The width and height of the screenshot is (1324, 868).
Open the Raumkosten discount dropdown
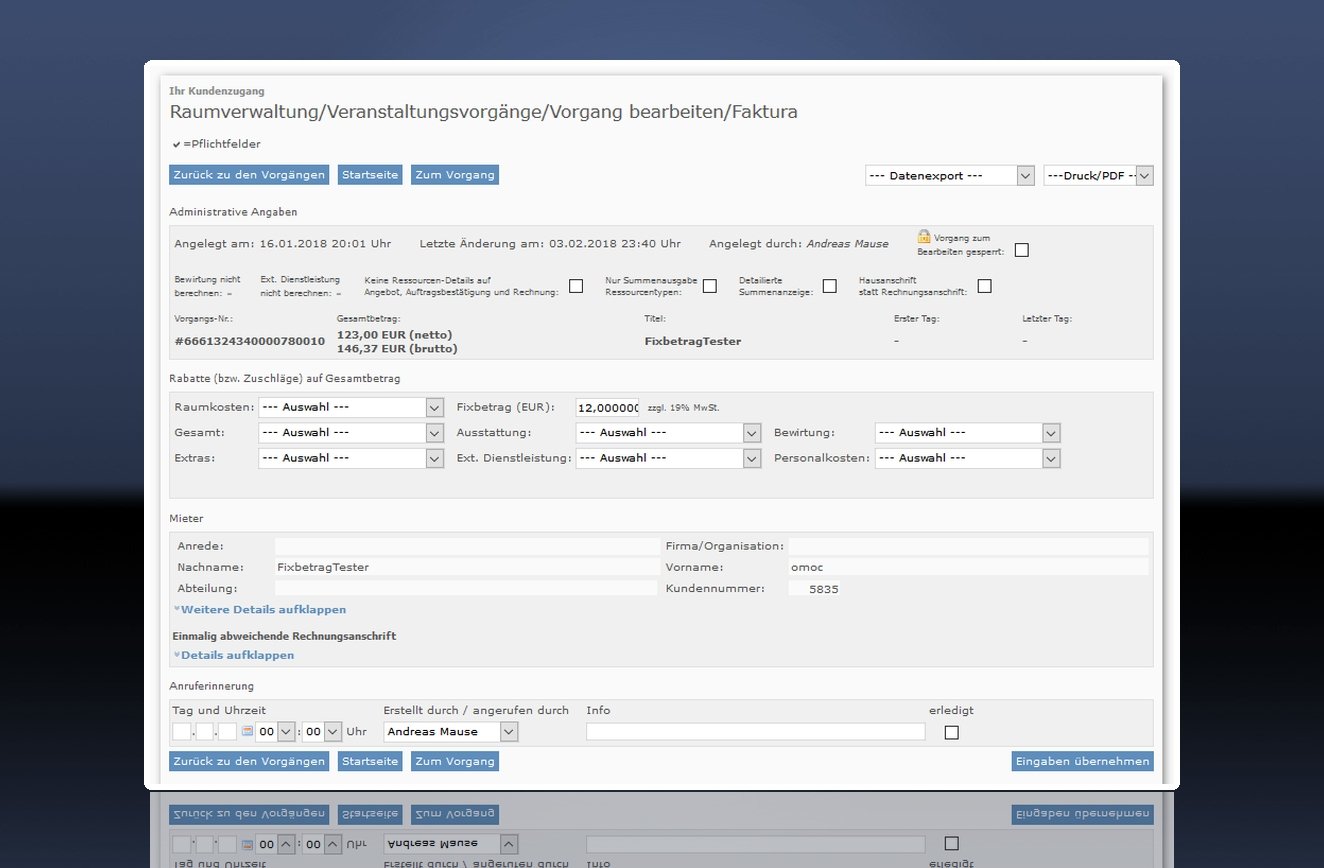(x=350, y=408)
